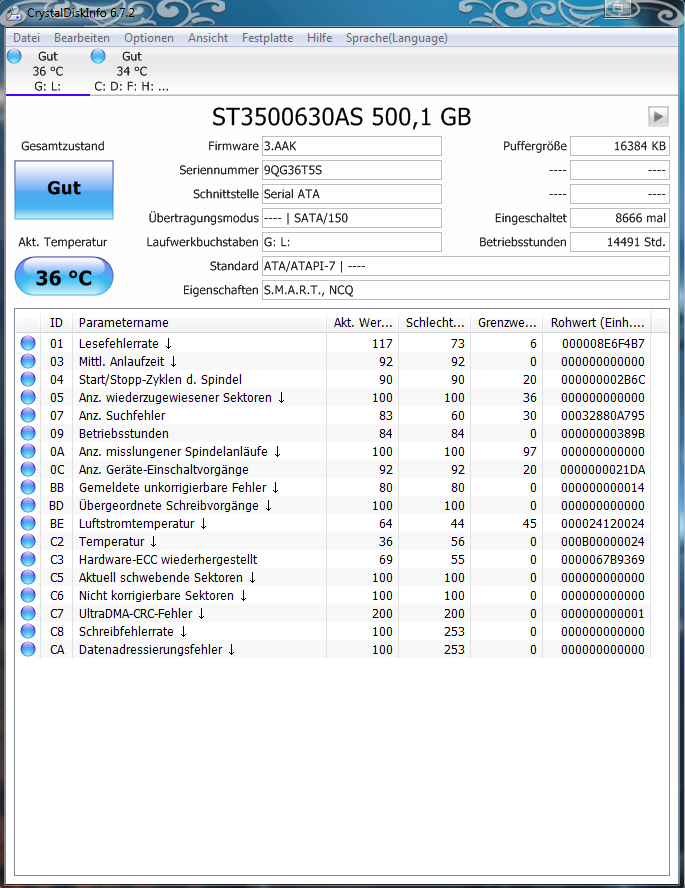The width and height of the screenshot is (685, 888).
Task: Select the C: D: F: H: disk tab
Action: (x=131, y=71)
